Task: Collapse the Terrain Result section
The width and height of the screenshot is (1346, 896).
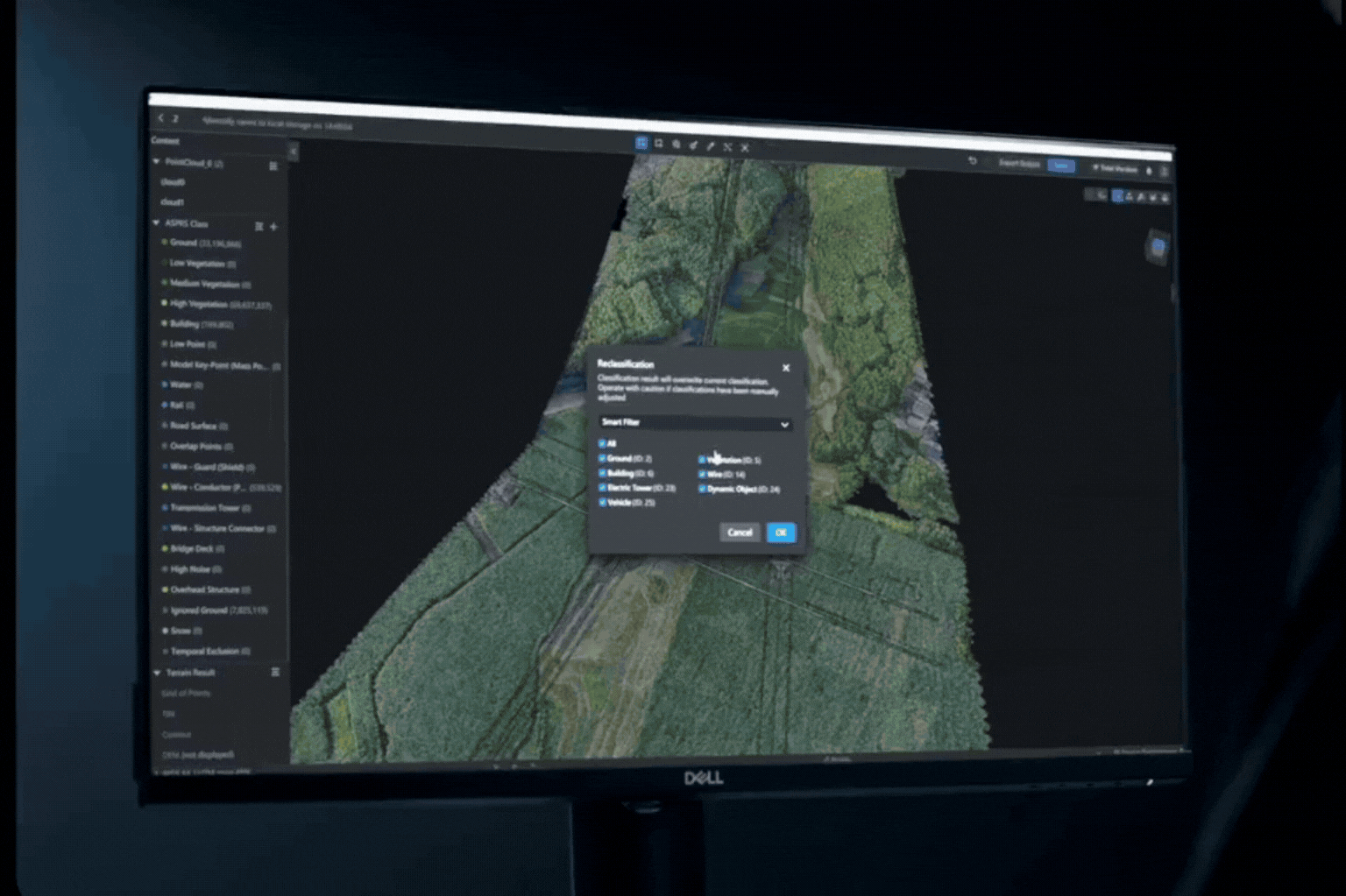Action: [x=158, y=673]
